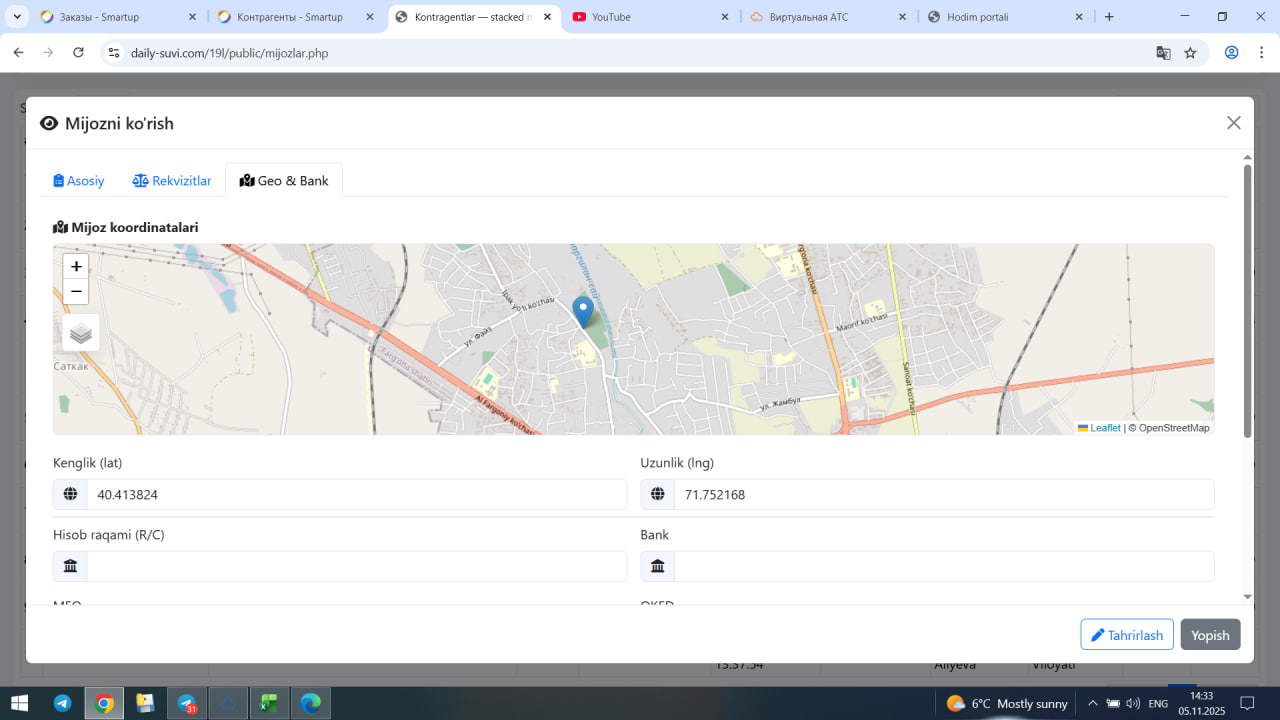
Task: Switch to the Rekvizitlar tab
Action: 172,181
